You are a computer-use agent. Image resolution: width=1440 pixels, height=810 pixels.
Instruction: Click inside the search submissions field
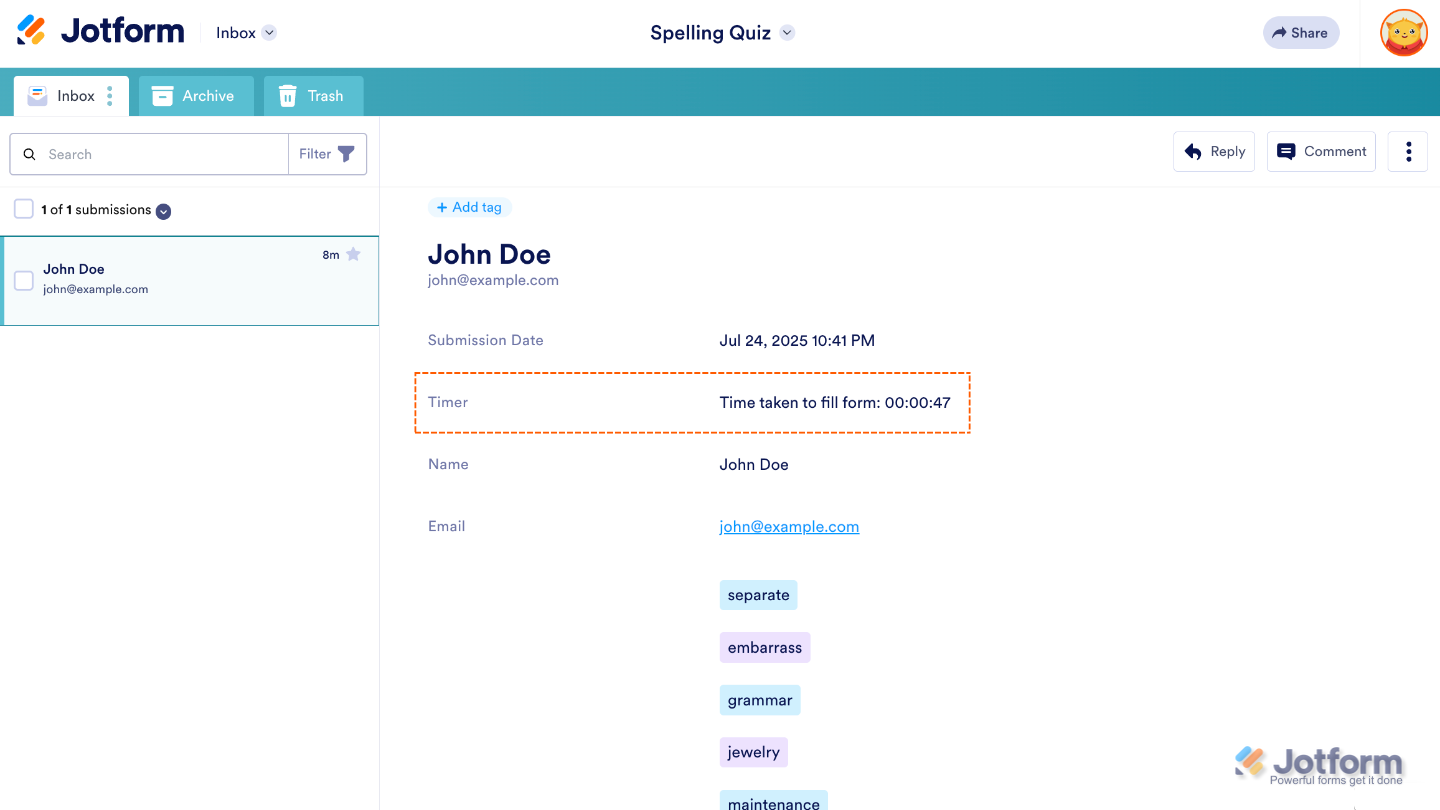pyautogui.click(x=160, y=154)
